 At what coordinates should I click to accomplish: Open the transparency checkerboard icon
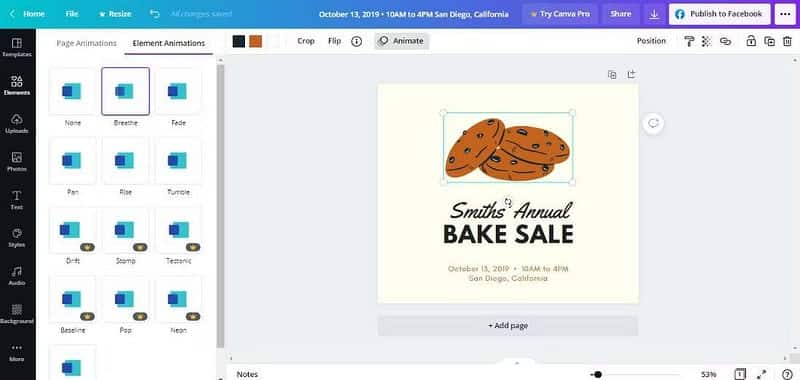(x=706, y=41)
